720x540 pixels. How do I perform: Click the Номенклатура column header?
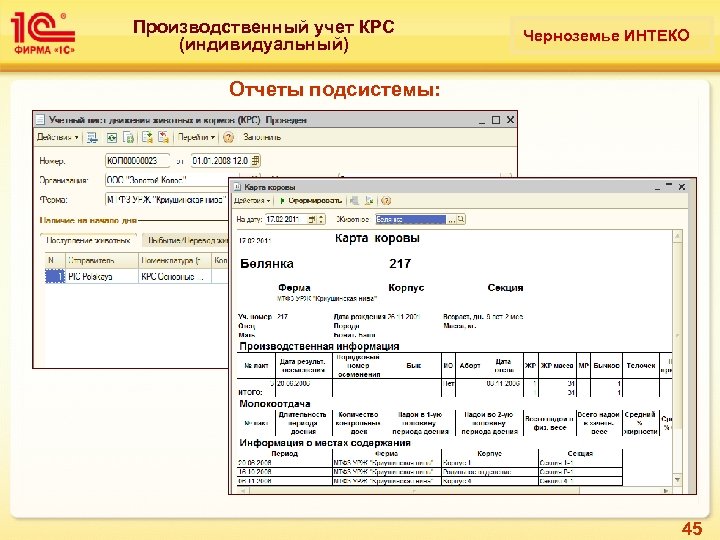coord(174,260)
